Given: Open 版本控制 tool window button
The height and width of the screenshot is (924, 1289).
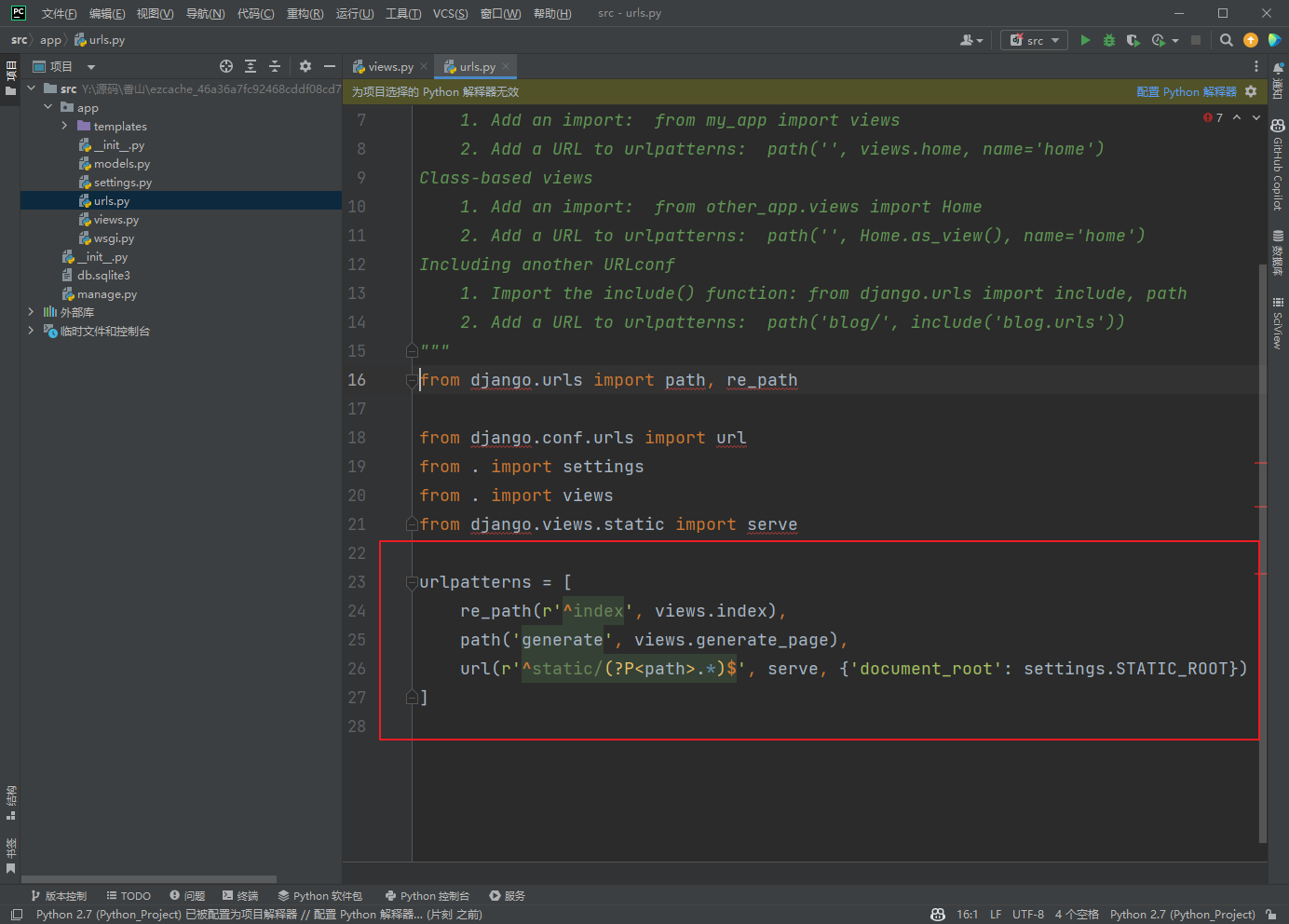Looking at the screenshot, I should tap(59, 896).
